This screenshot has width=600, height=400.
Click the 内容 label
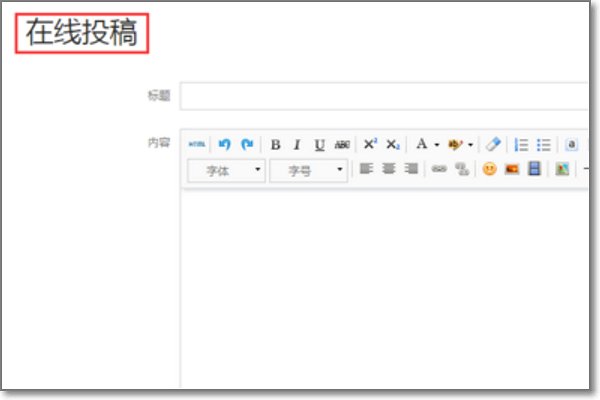pyautogui.click(x=159, y=143)
